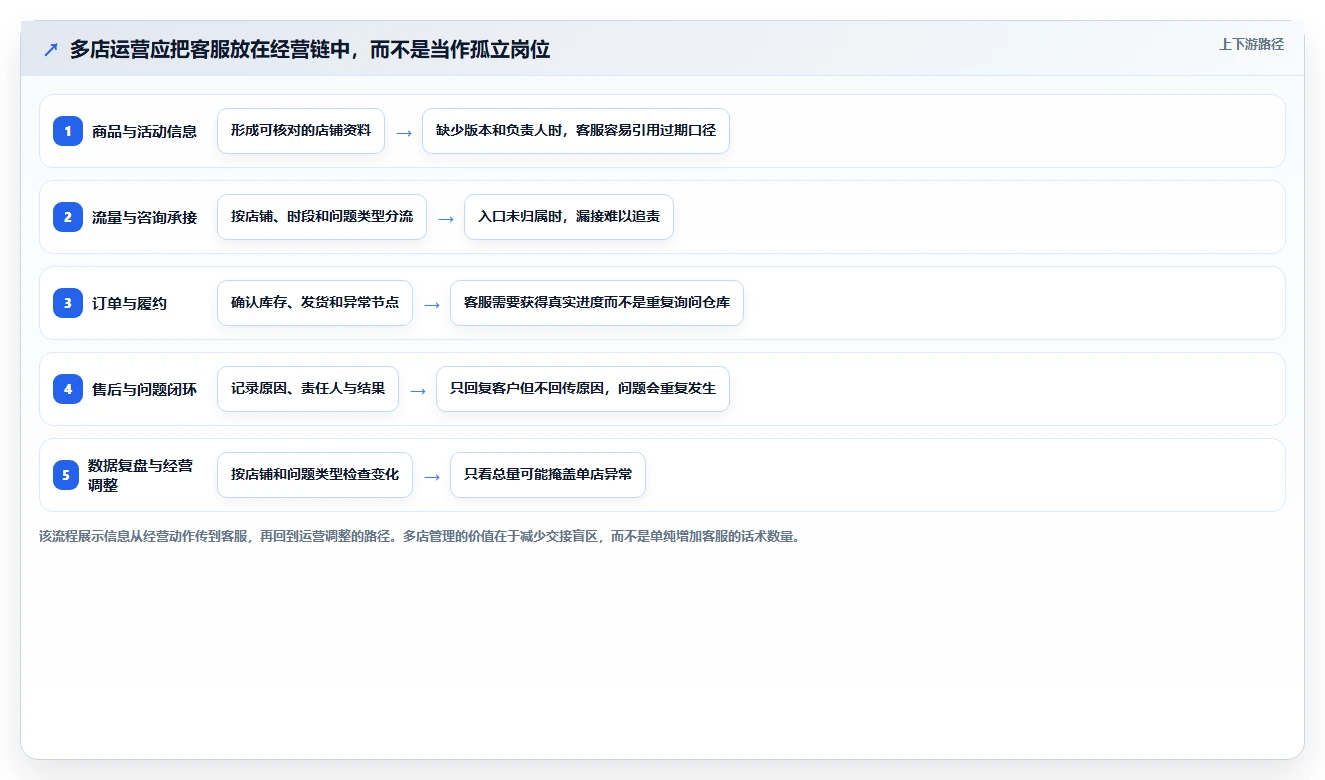Select the 订单与履约 step label
This screenshot has width=1325, height=780.
[x=129, y=303]
